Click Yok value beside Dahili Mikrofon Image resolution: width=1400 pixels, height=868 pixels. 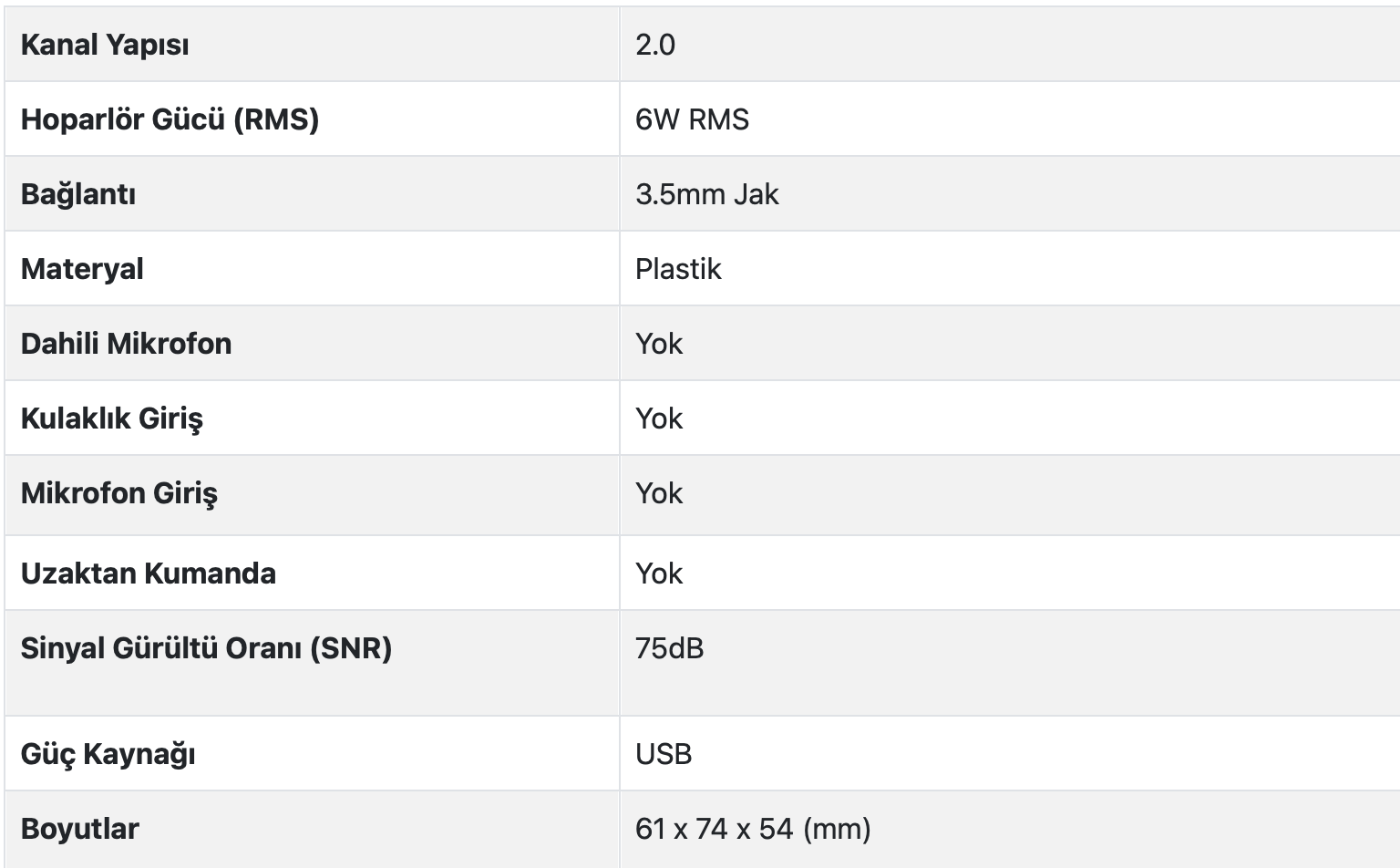[659, 344]
